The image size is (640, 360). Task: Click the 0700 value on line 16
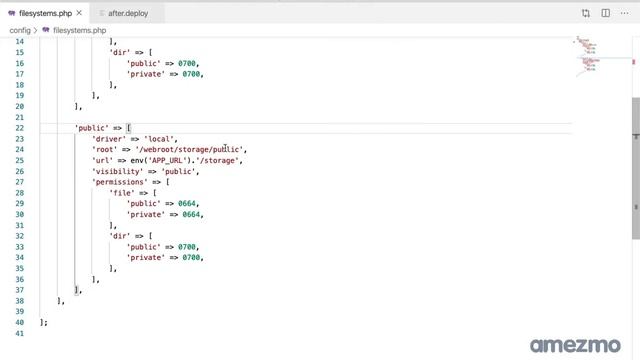pyautogui.click(x=187, y=63)
